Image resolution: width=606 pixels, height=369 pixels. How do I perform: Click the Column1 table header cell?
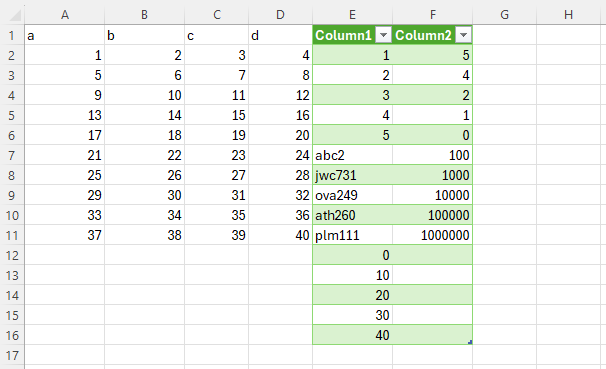352,35
